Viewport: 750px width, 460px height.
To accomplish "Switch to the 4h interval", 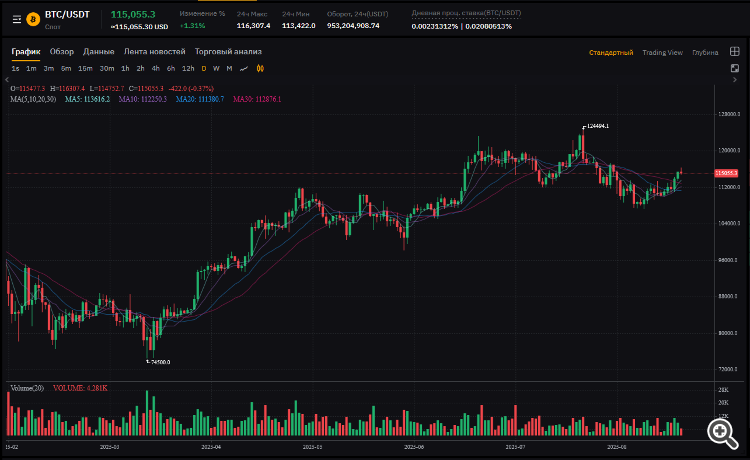I will tap(155, 69).
